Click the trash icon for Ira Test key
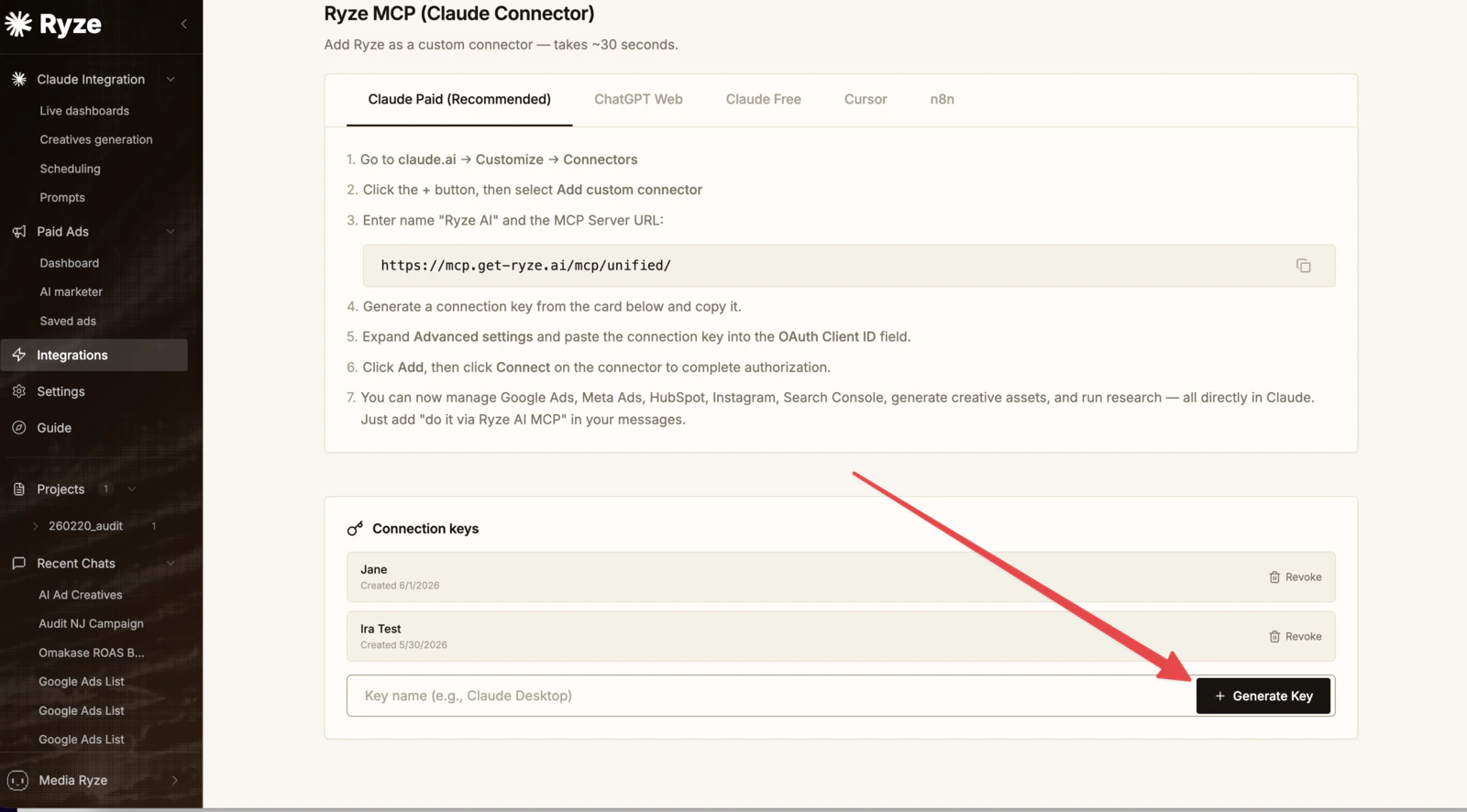1467x812 pixels. pyautogui.click(x=1274, y=637)
